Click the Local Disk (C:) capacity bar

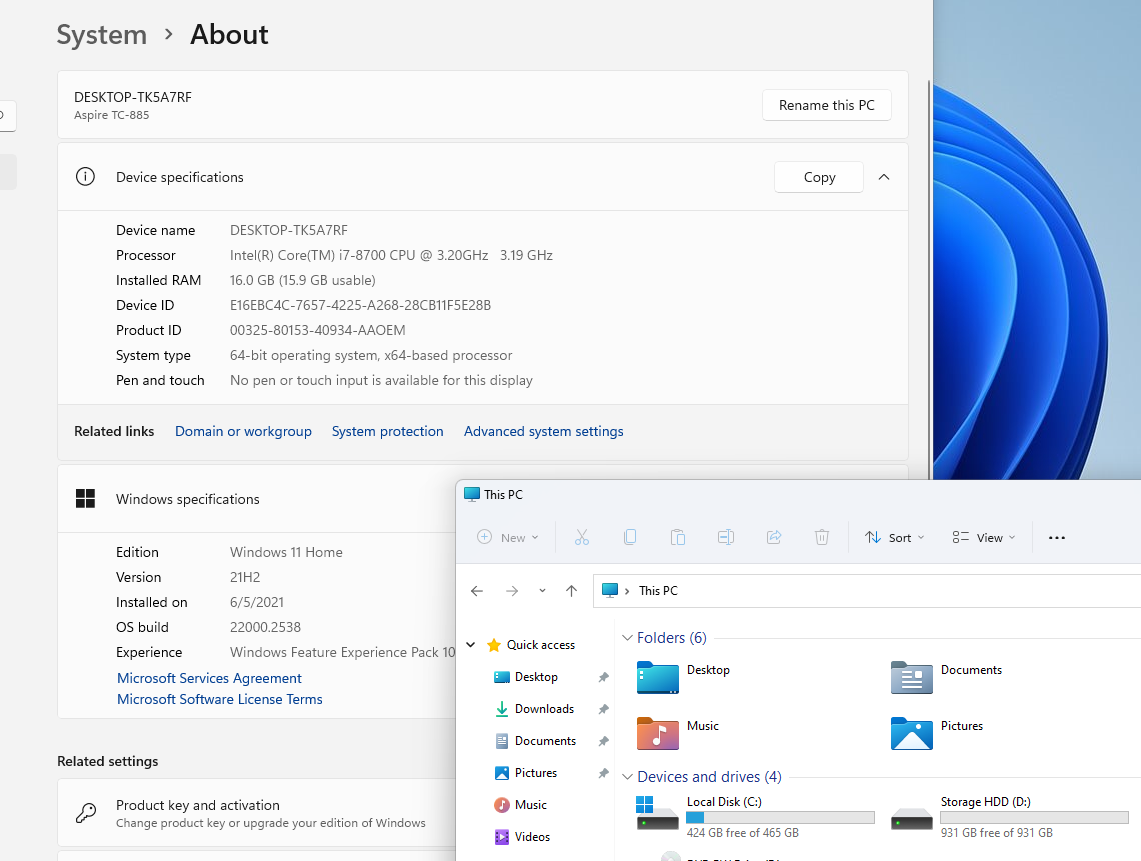(x=780, y=817)
